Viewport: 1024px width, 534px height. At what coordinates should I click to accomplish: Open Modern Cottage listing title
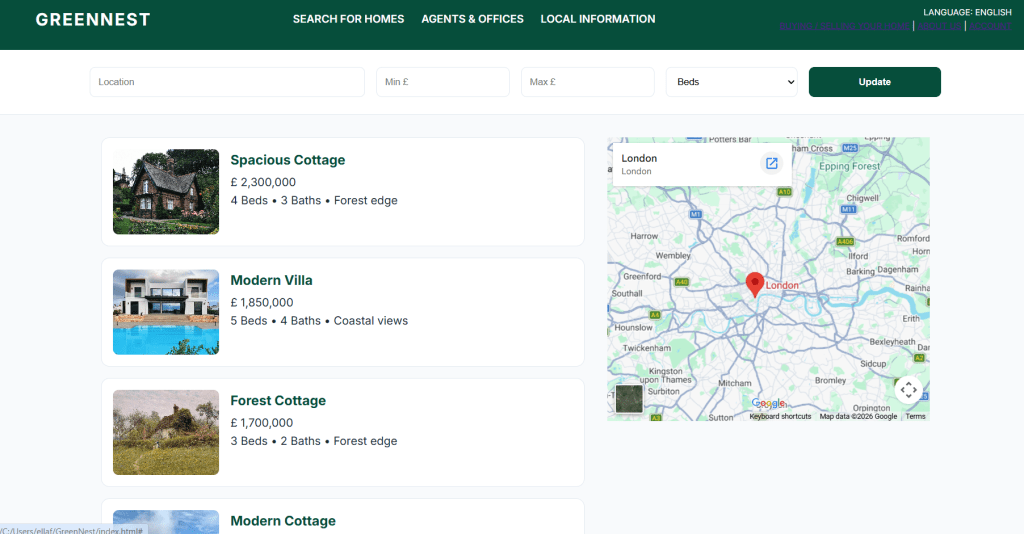283,520
